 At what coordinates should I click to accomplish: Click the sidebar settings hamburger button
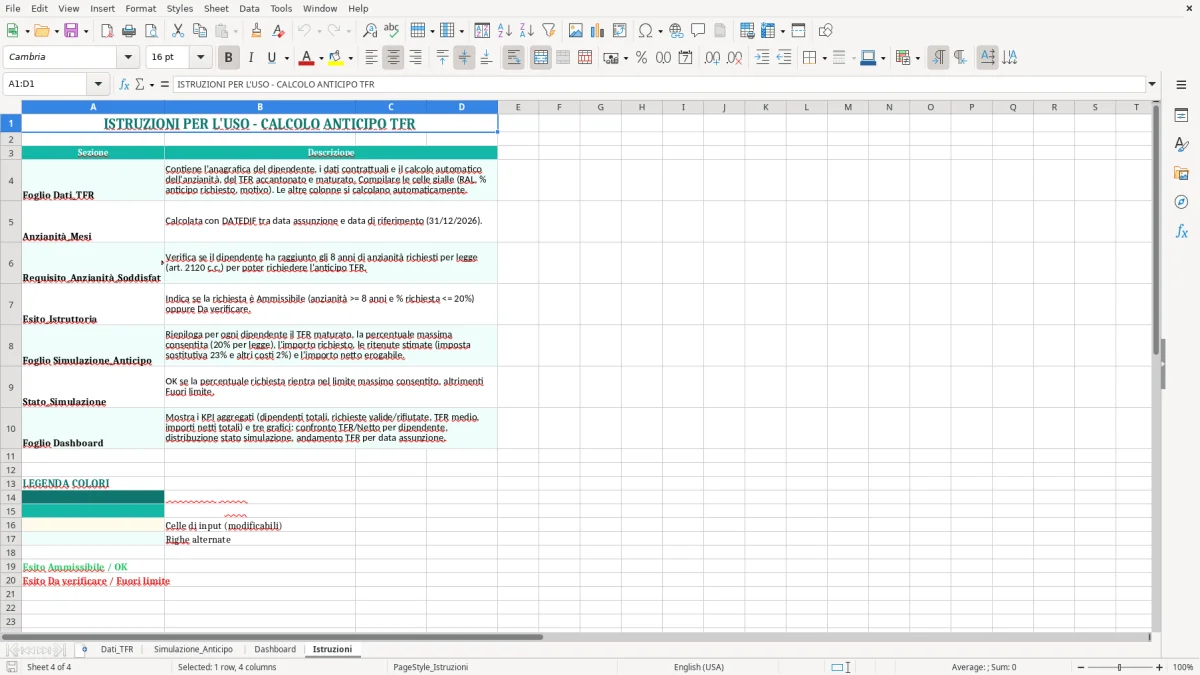(x=1181, y=87)
